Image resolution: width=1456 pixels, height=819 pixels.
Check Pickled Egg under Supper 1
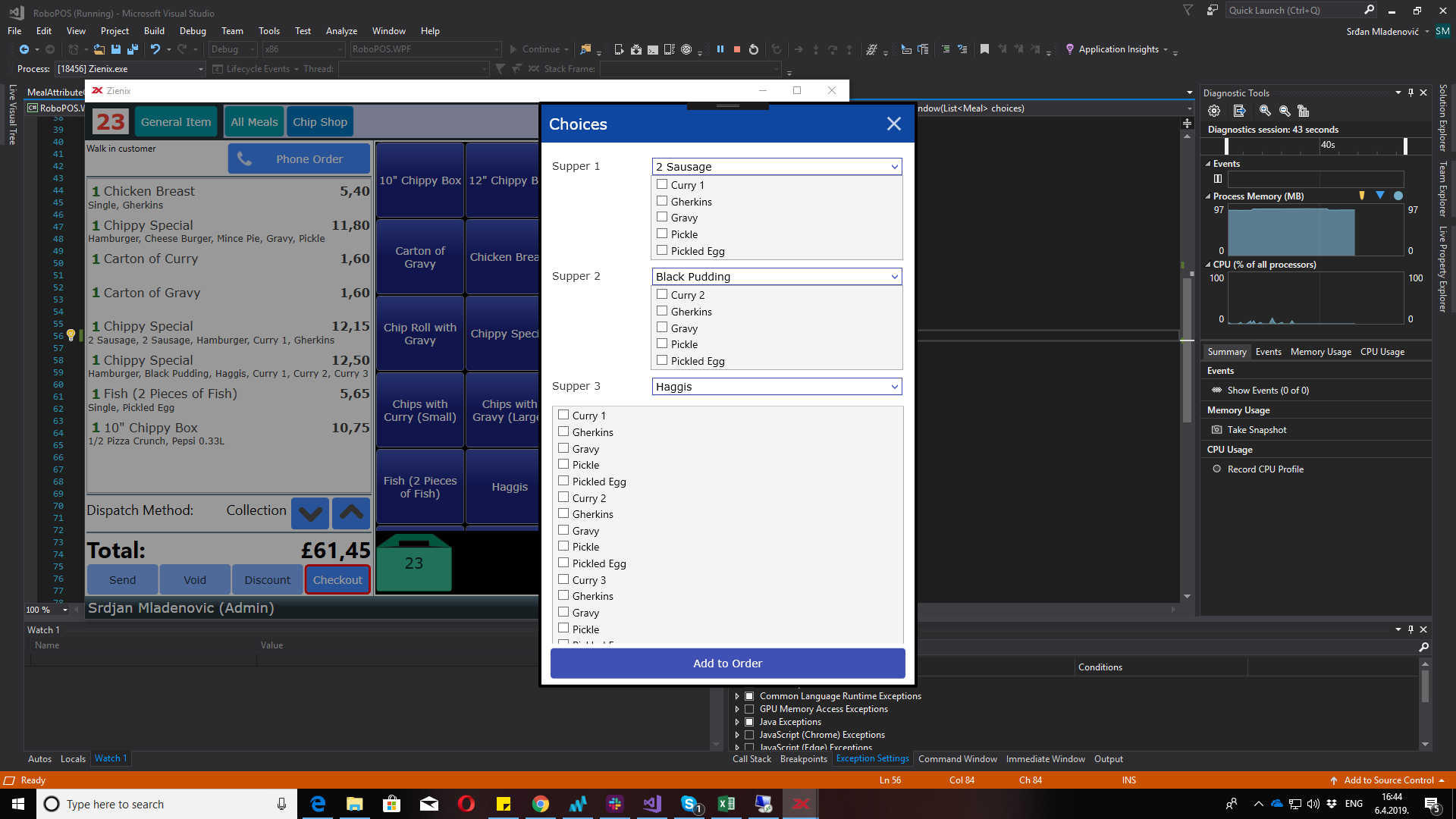tap(662, 250)
